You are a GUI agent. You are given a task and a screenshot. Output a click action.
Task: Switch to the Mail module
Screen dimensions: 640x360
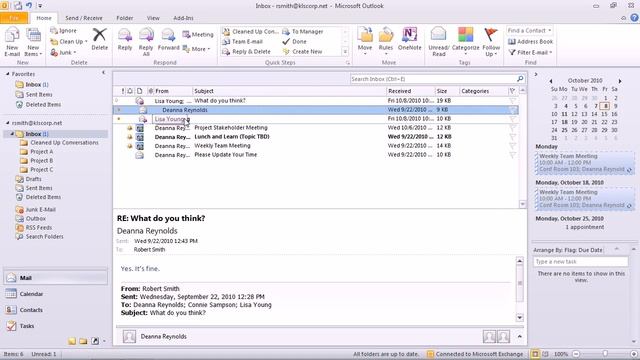pyautogui.click(x=56, y=278)
